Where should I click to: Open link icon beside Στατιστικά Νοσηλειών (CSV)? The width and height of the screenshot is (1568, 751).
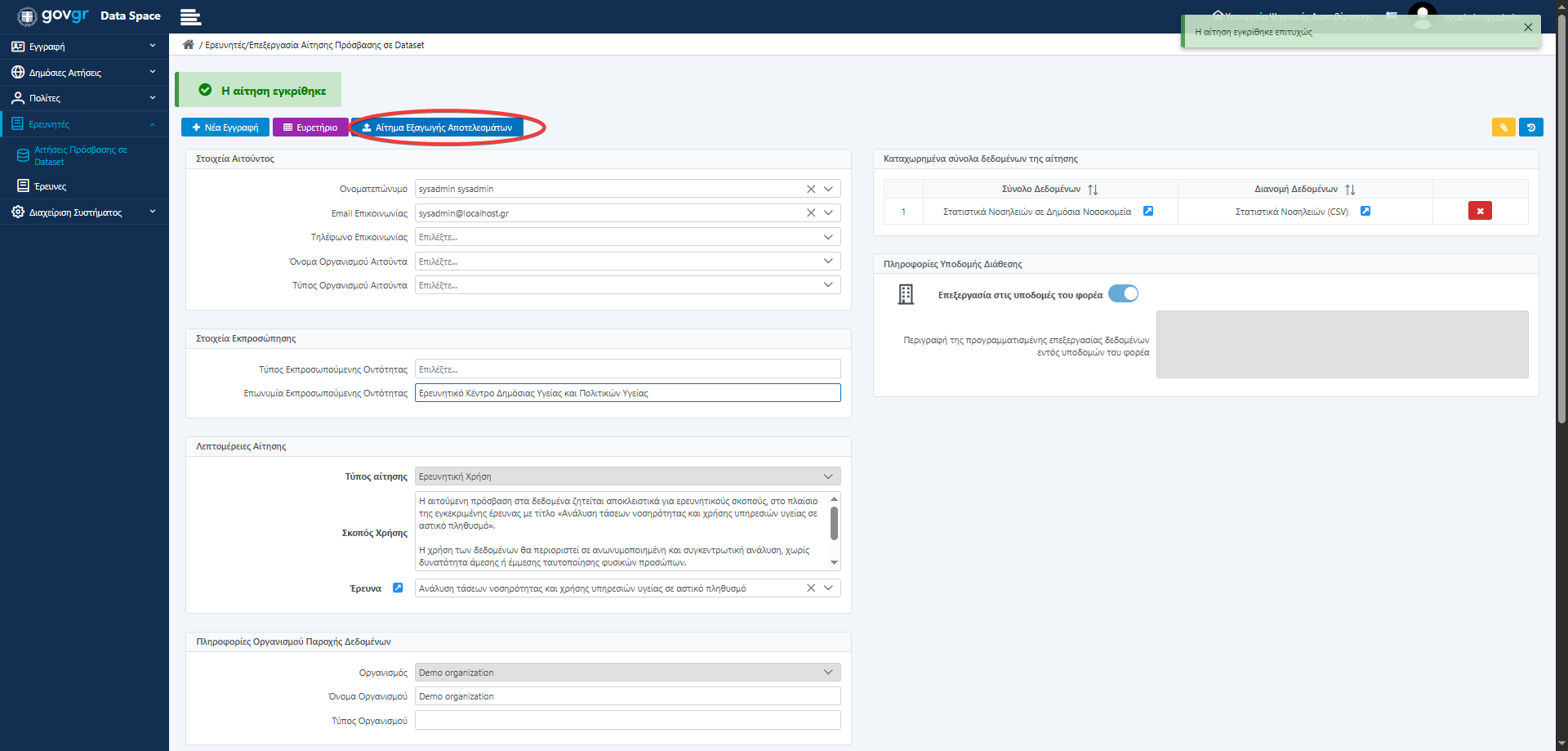coord(1365,211)
